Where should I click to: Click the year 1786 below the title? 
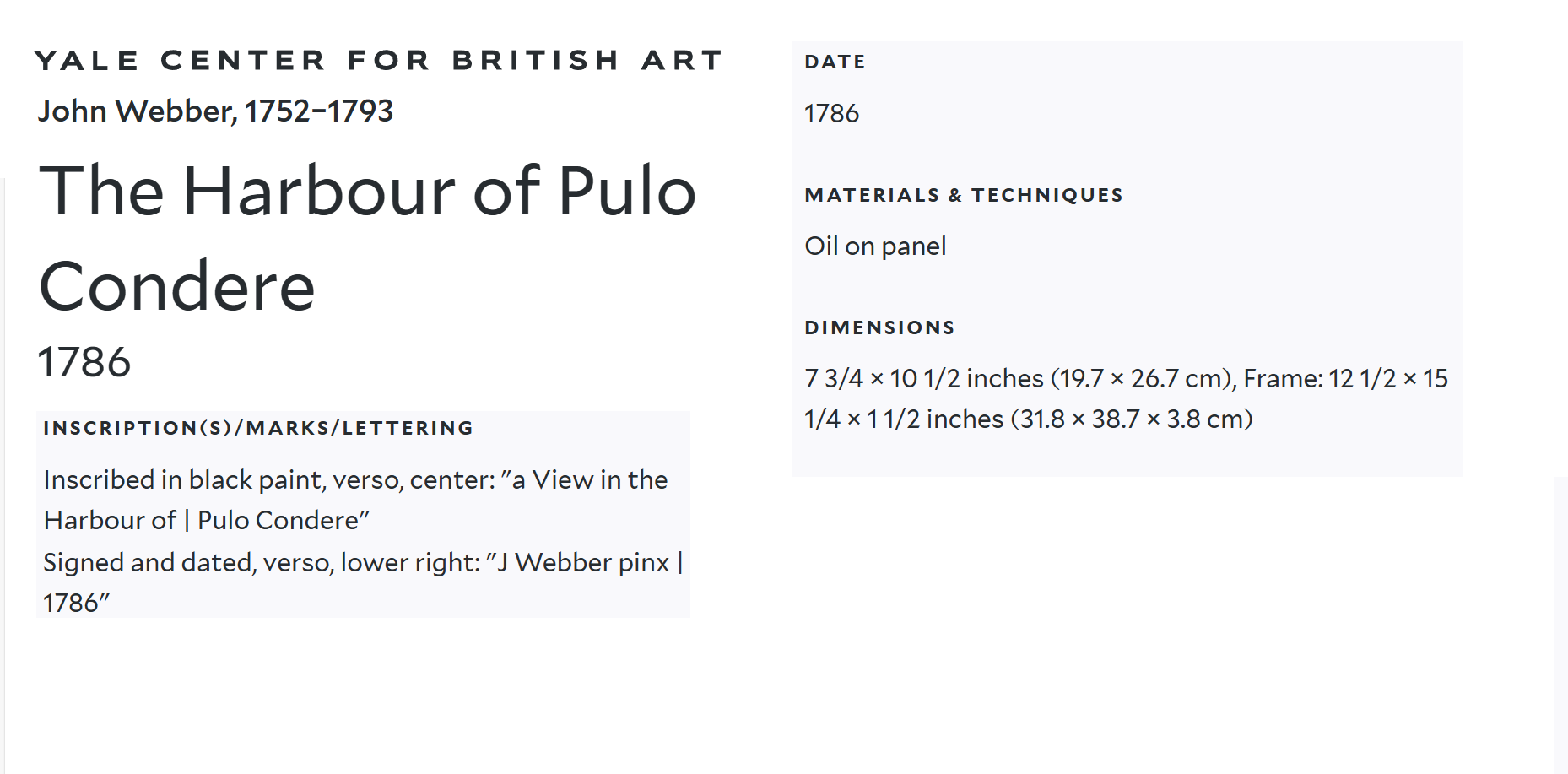pyautogui.click(x=84, y=362)
